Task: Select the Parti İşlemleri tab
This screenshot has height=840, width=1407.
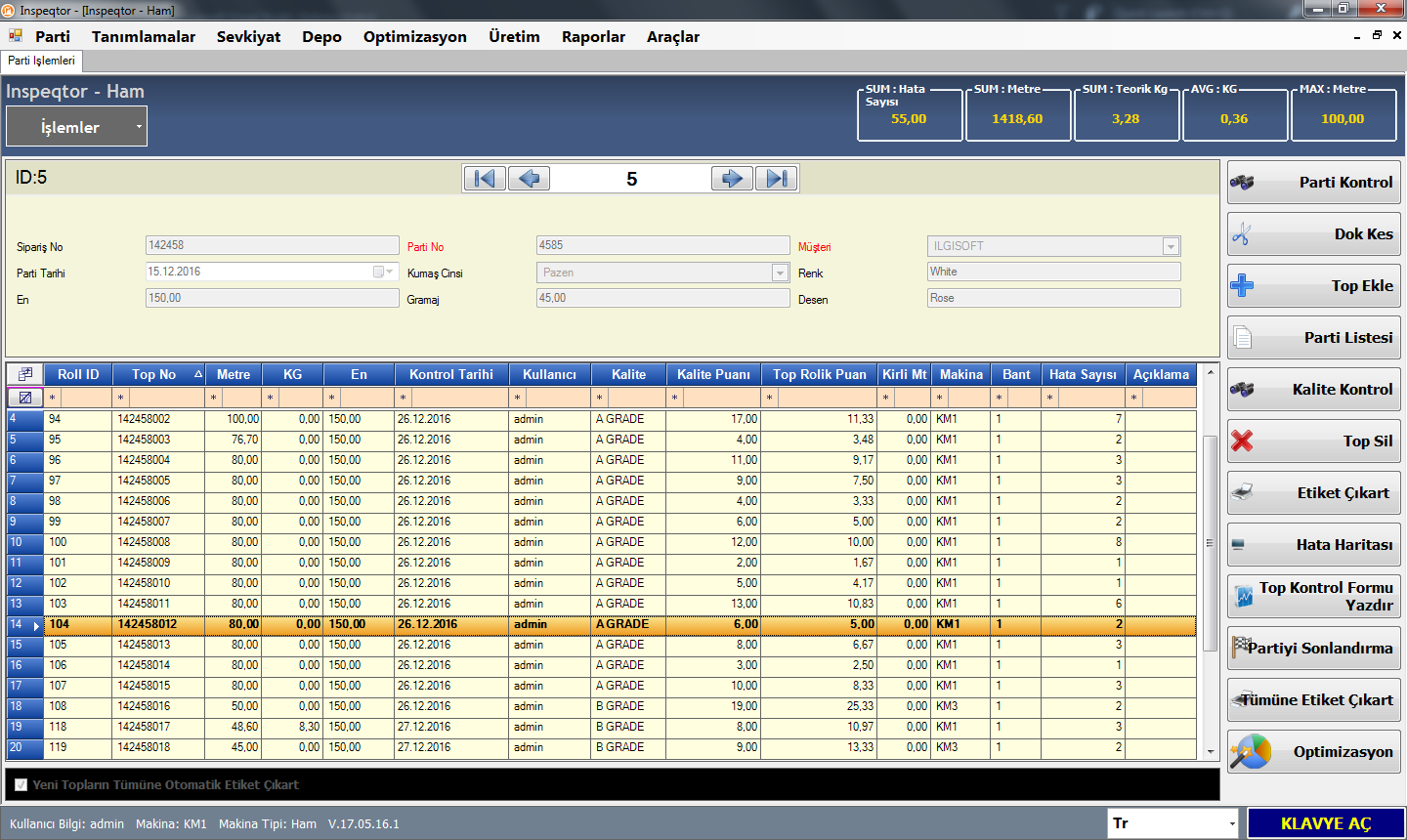Action: tap(41, 61)
